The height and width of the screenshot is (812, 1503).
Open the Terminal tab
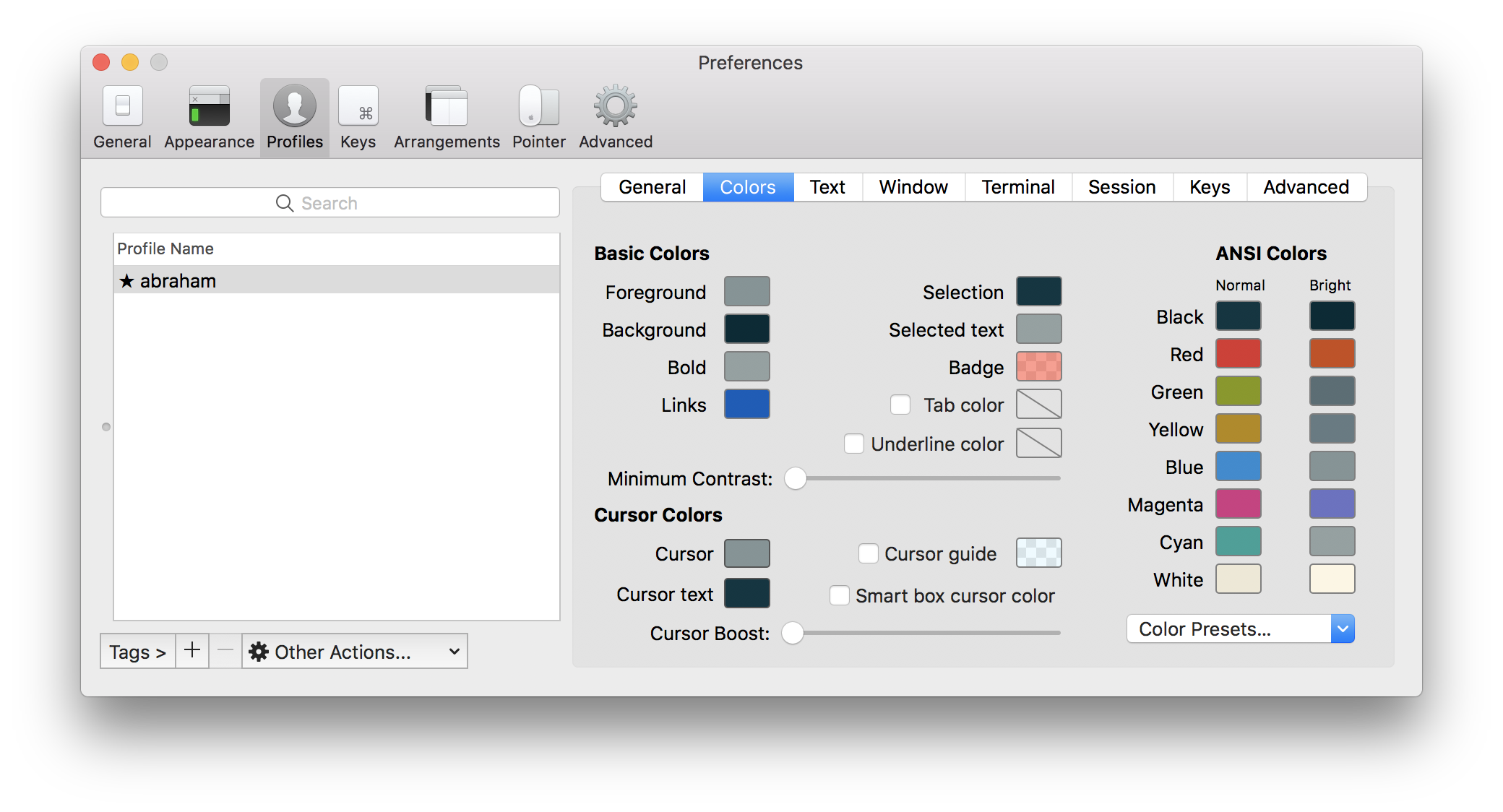click(x=1018, y=187)
